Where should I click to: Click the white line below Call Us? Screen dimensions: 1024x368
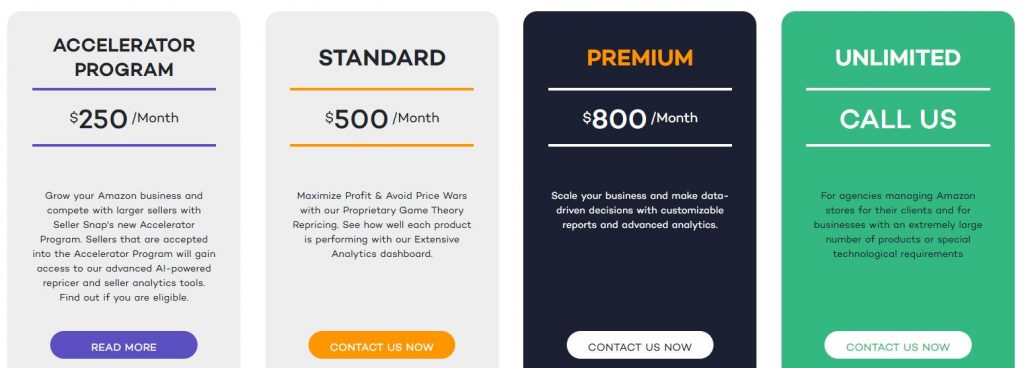(x=898, y=146)
